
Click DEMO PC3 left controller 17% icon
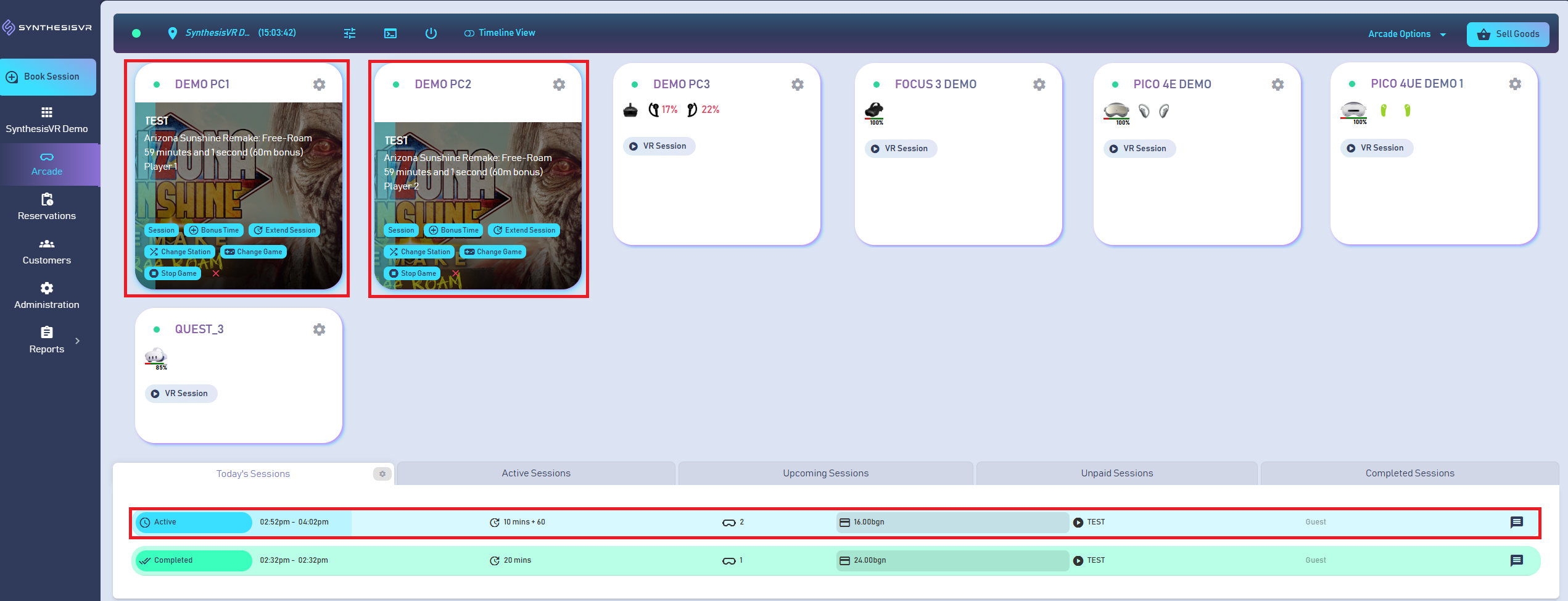point(654,110)
